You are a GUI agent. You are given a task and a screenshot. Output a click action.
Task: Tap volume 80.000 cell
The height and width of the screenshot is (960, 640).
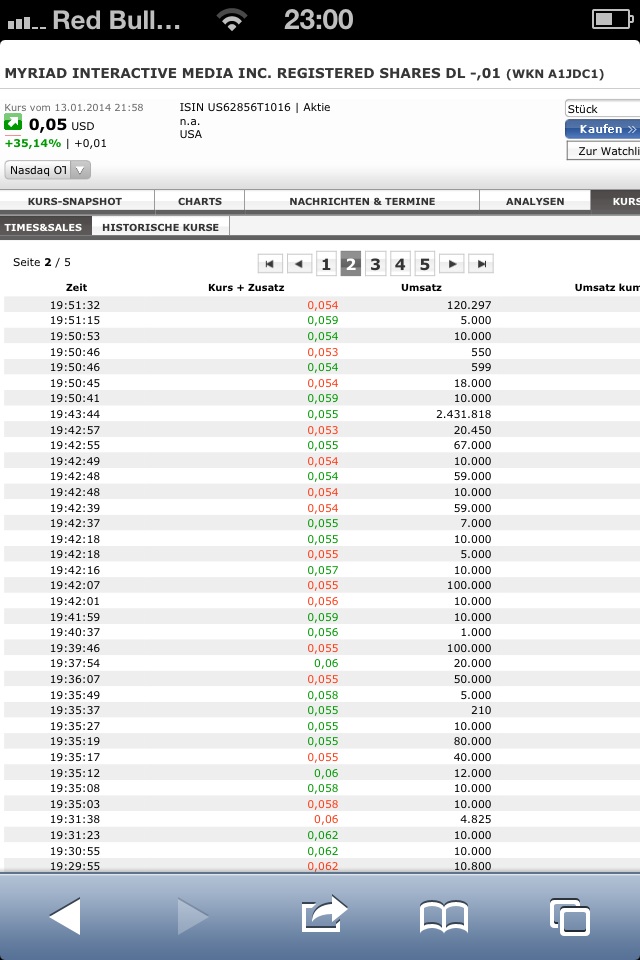pyautogui.click(x=472, y=741)
